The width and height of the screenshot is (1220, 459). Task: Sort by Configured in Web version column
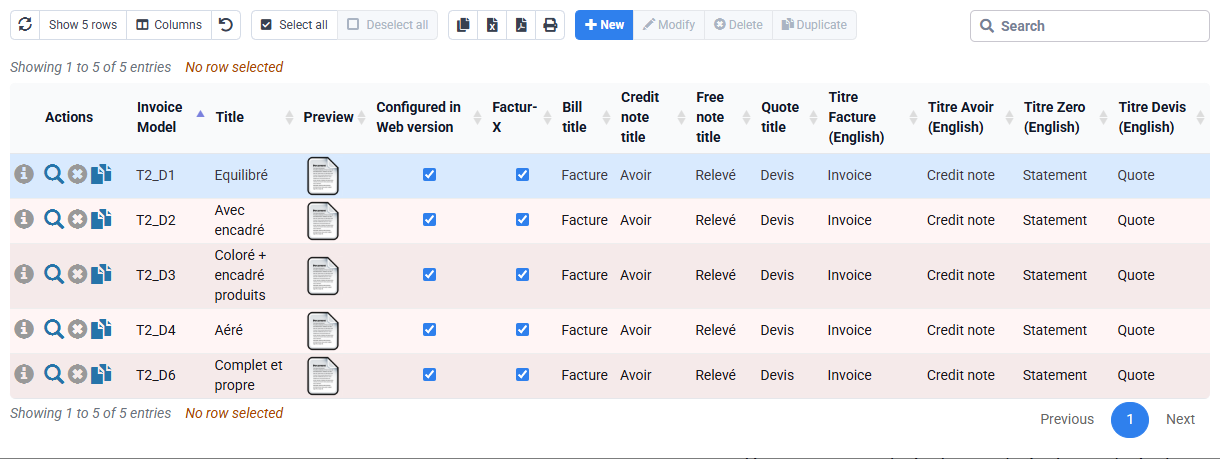427,117
